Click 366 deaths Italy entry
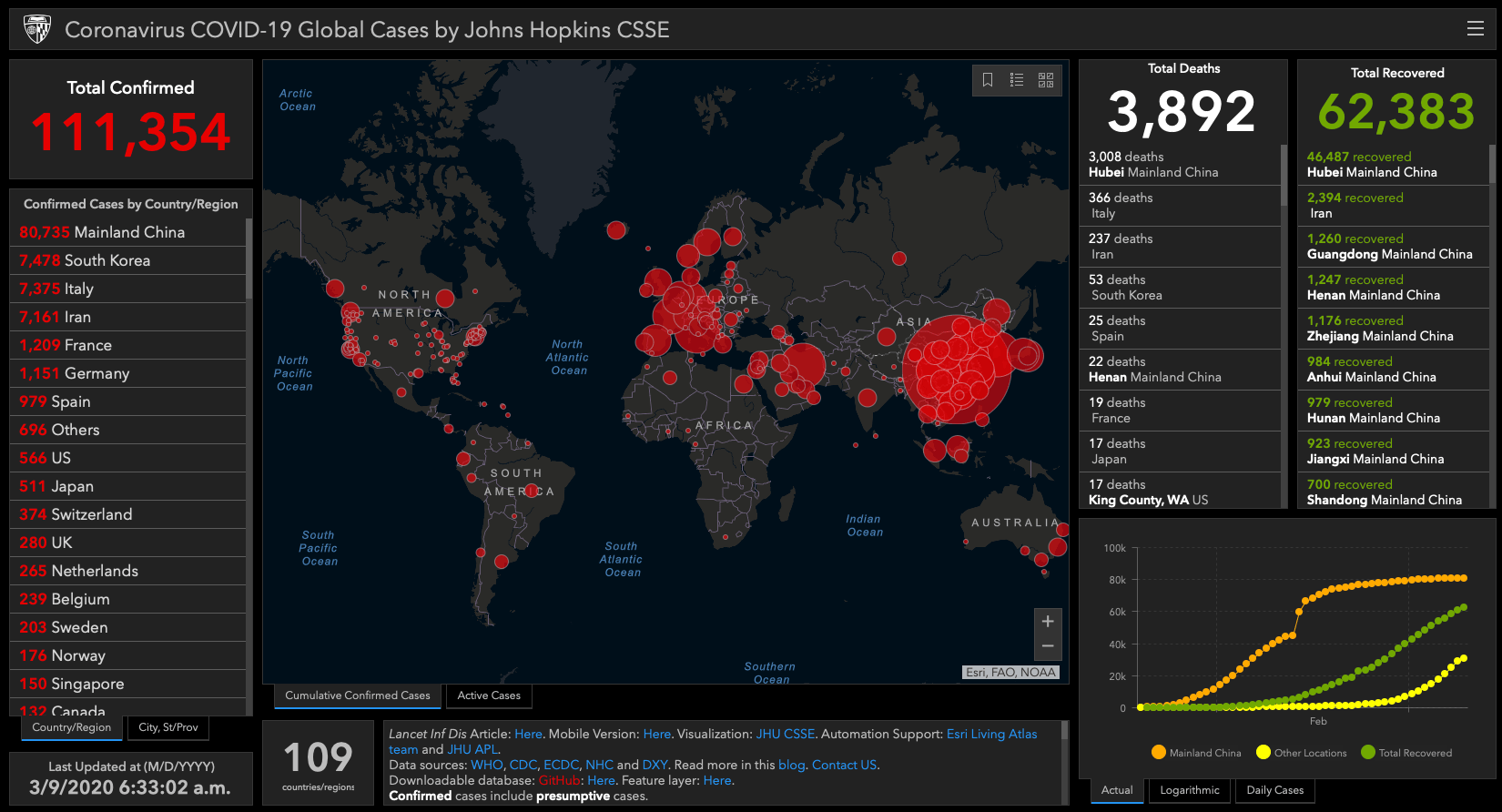Image resolution: width=1502 pixels, height=812 pixels. point(1180,205)
